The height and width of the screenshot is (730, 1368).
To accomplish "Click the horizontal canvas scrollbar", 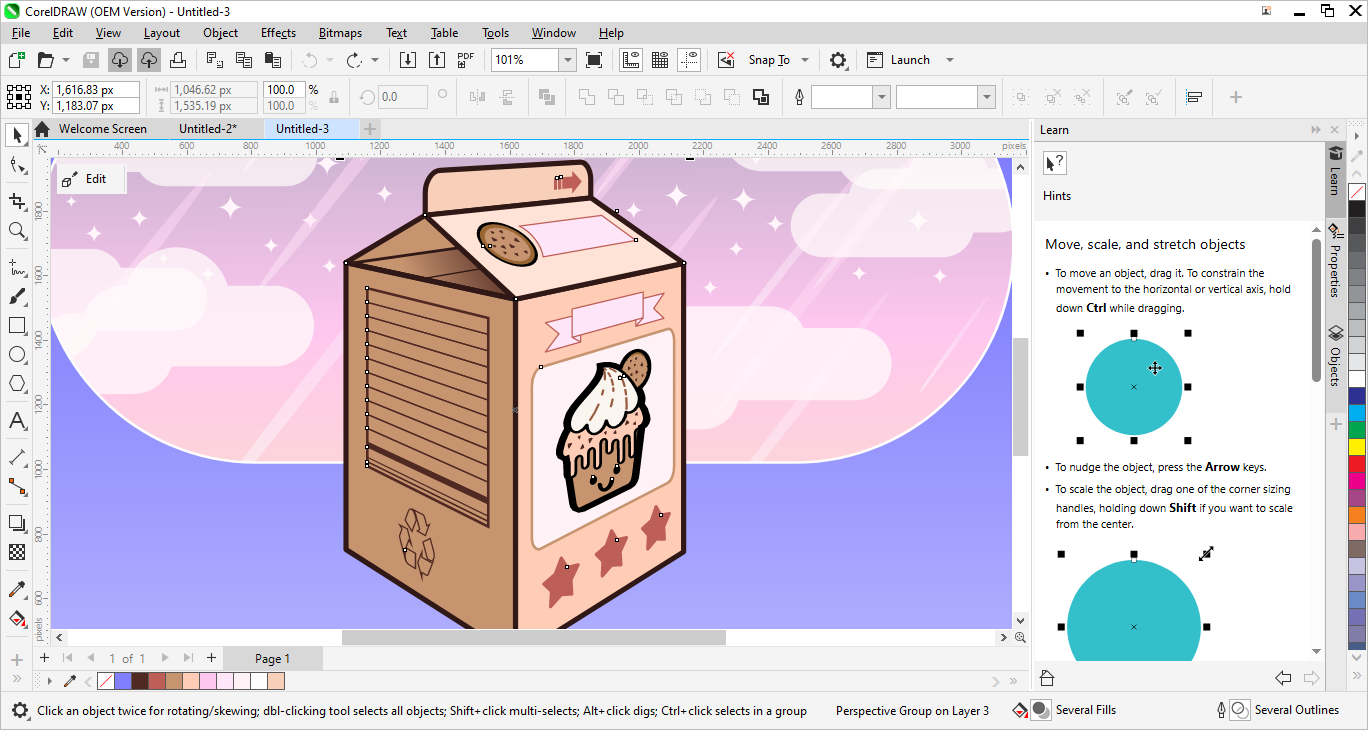I will click(535, 637).
